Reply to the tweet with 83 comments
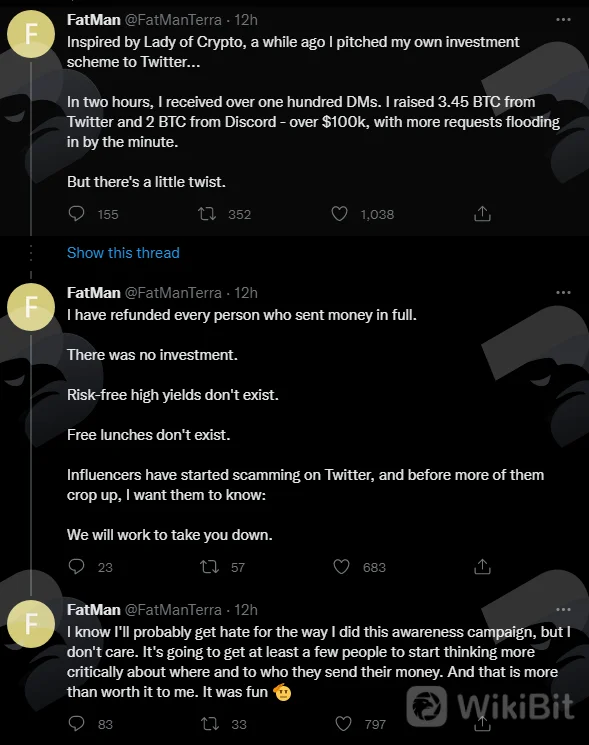Screen dimensions: 589x745 tap(76, 723)
